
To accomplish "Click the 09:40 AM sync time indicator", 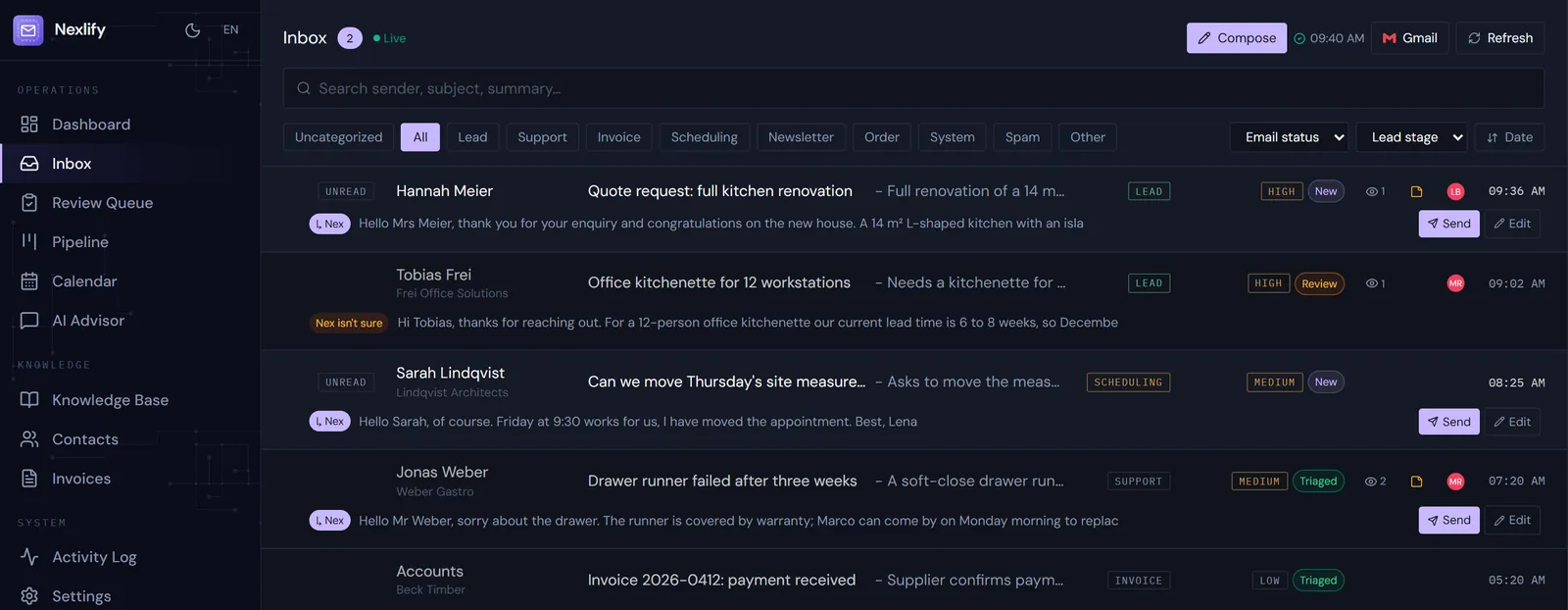I will click(1329, 38).
